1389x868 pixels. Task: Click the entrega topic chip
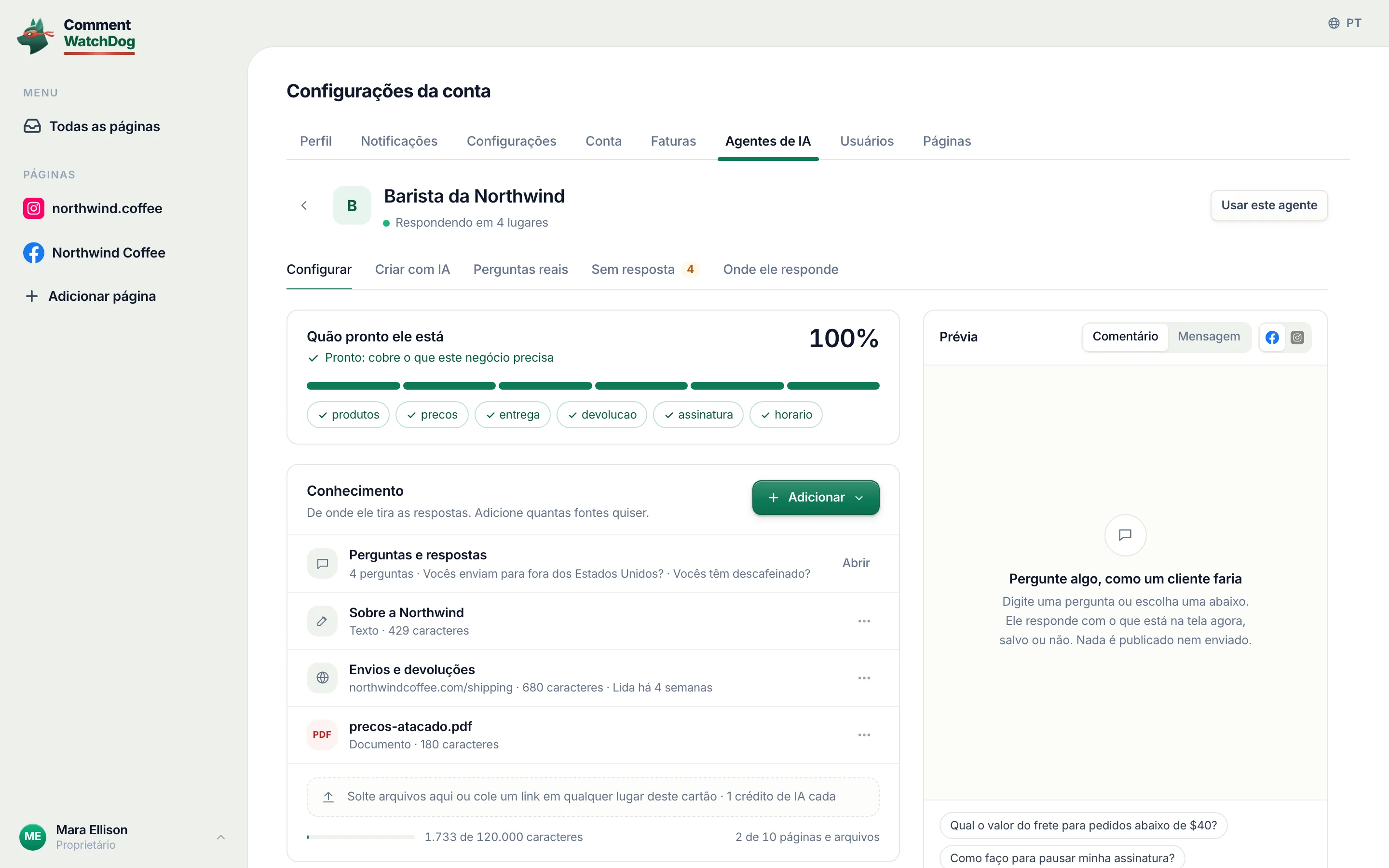click(x=513, y=415)
